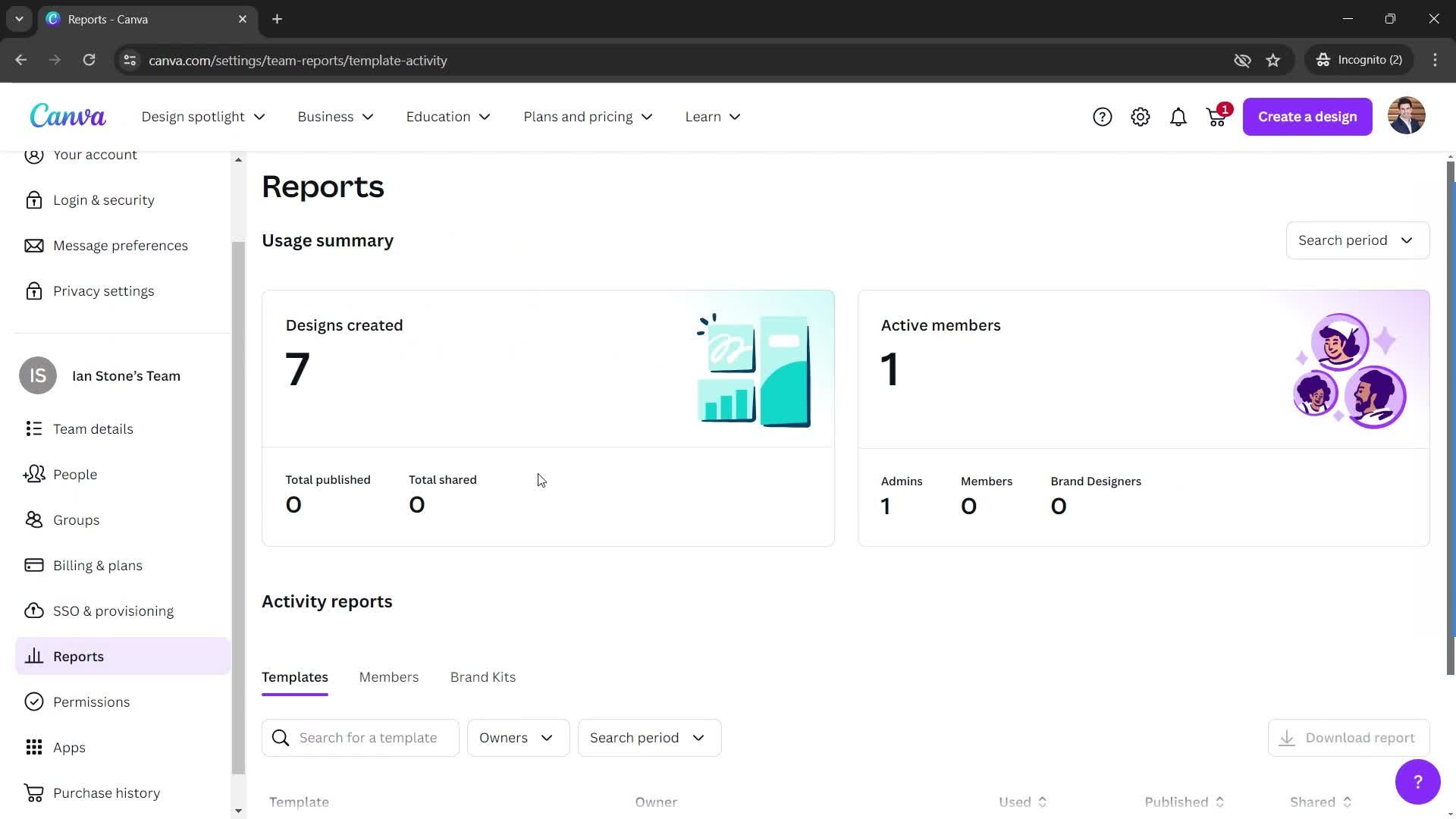The height and width of the screenshot is (819, 1456).
Task: Click the Business navigation menu
Action: (x=335, y=116)
